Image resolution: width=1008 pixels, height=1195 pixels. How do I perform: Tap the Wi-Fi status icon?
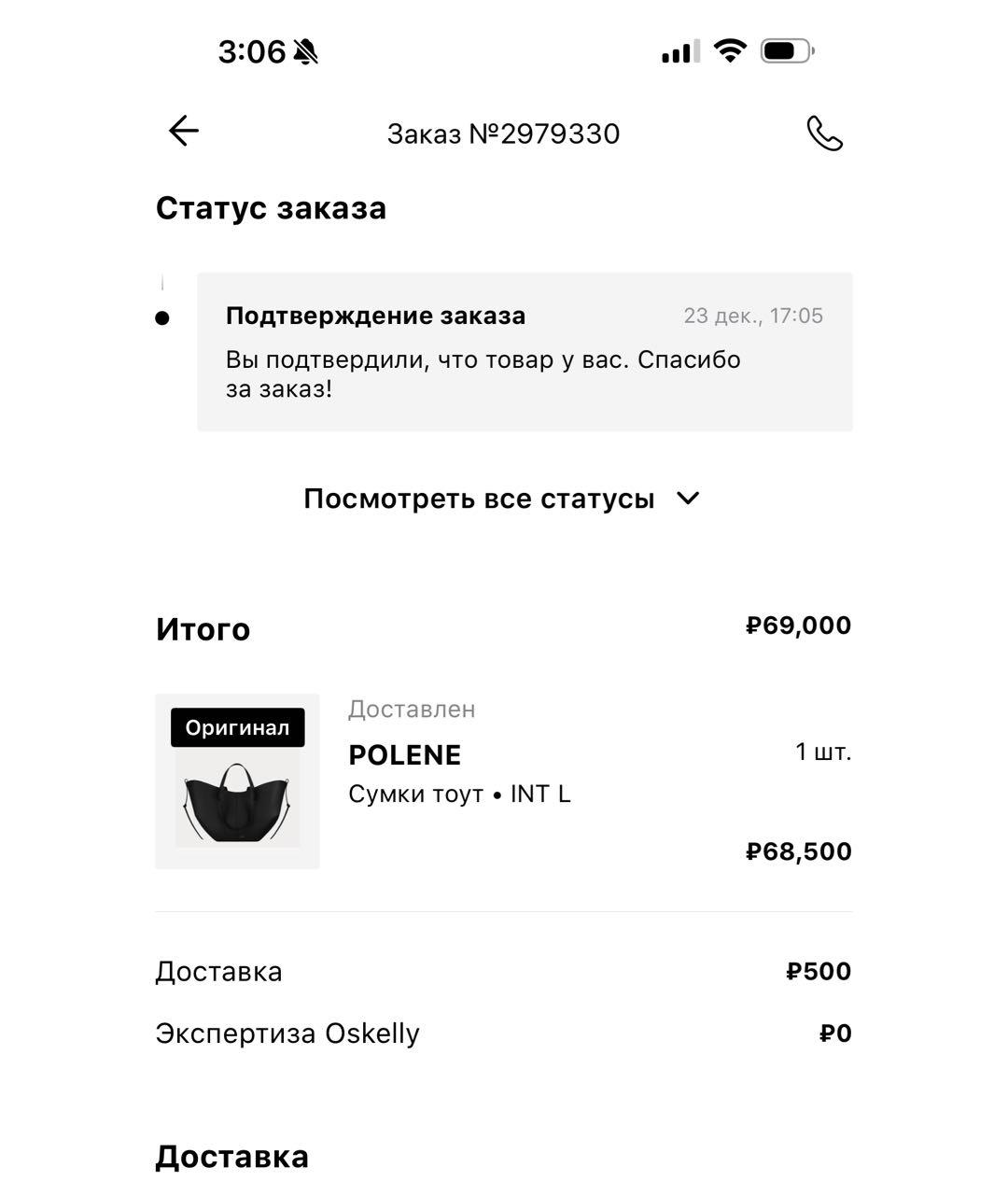[732, 51]
